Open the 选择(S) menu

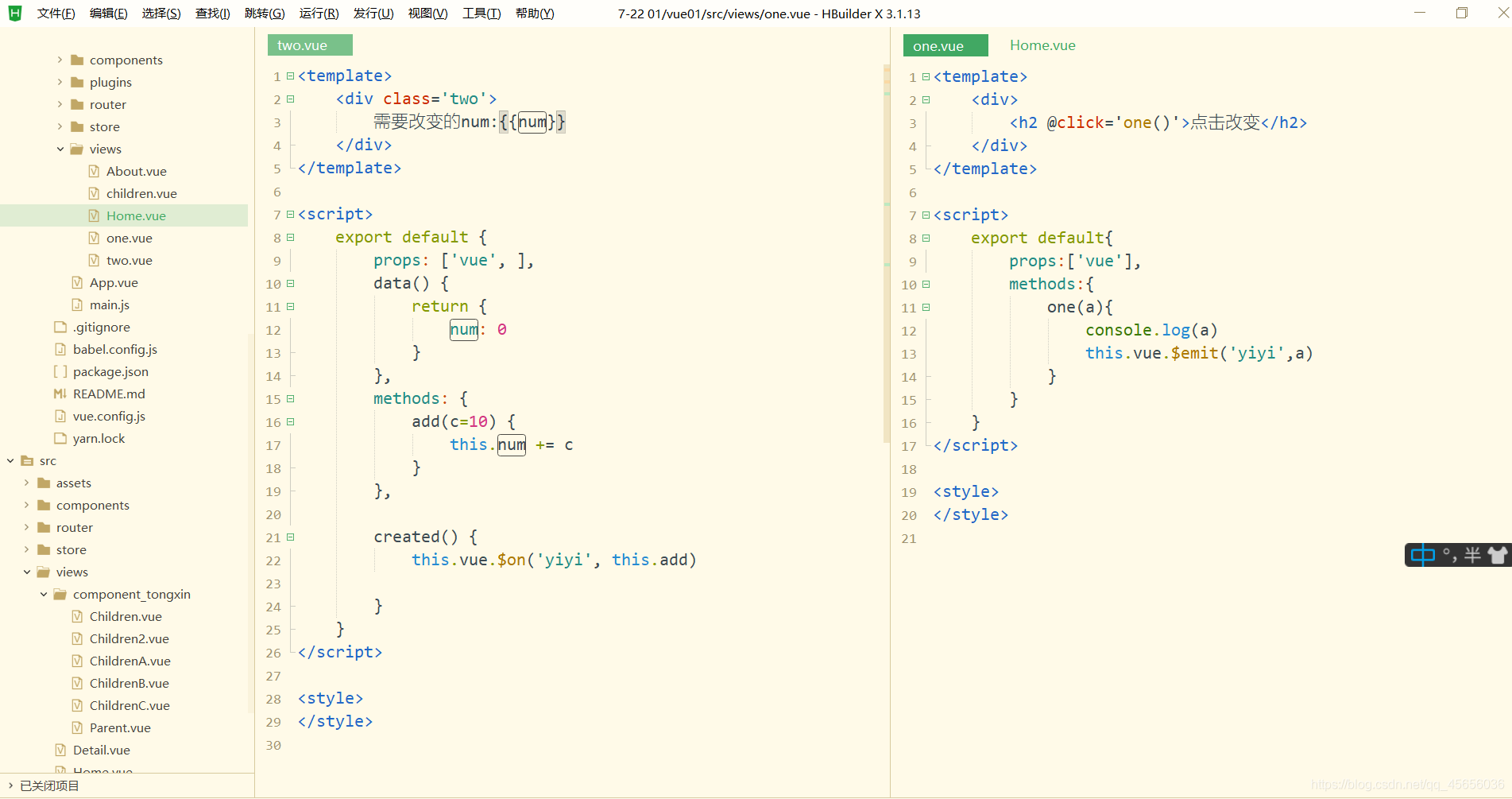(161, 14)
